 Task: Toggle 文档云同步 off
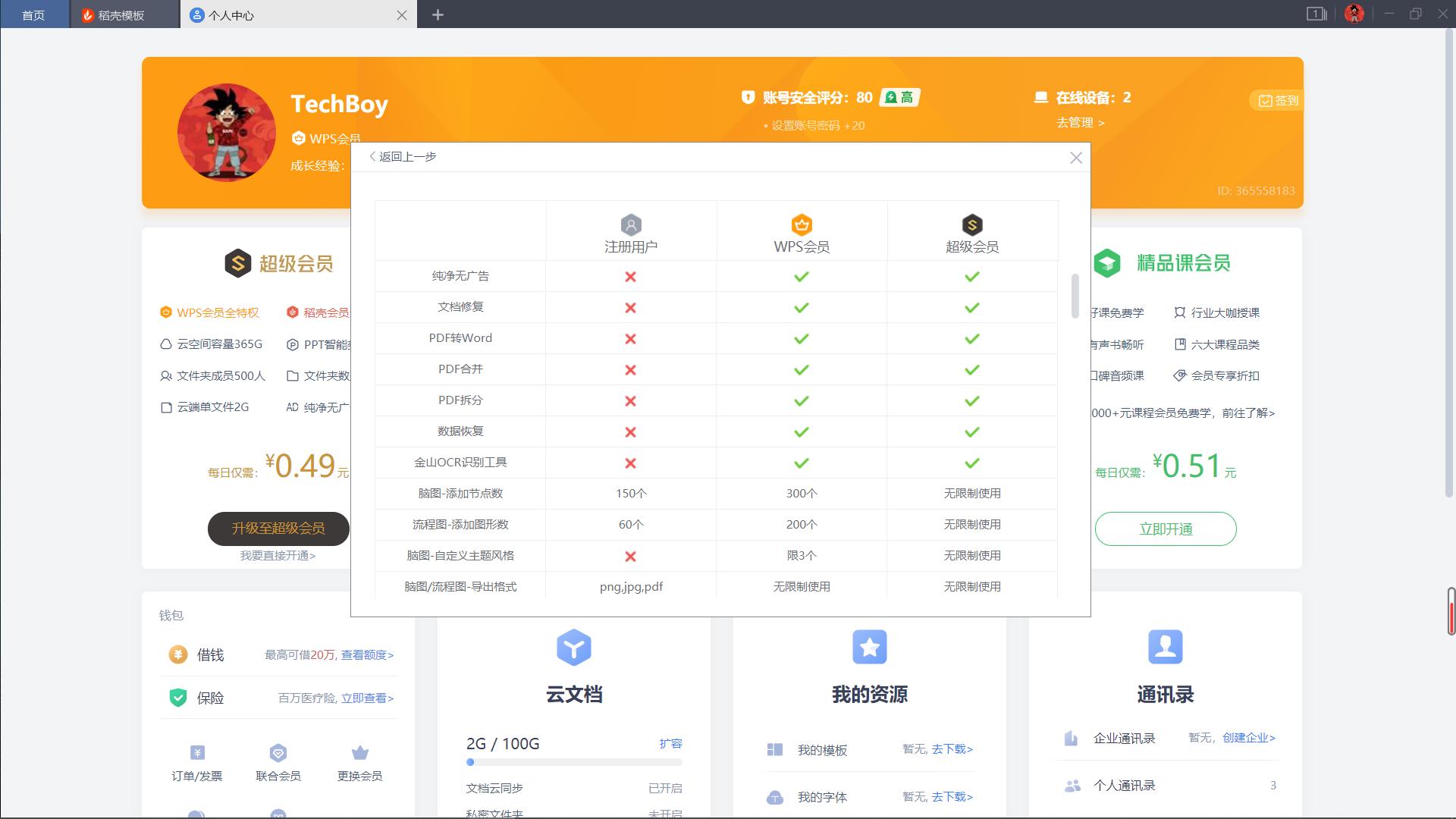[665, 788]
